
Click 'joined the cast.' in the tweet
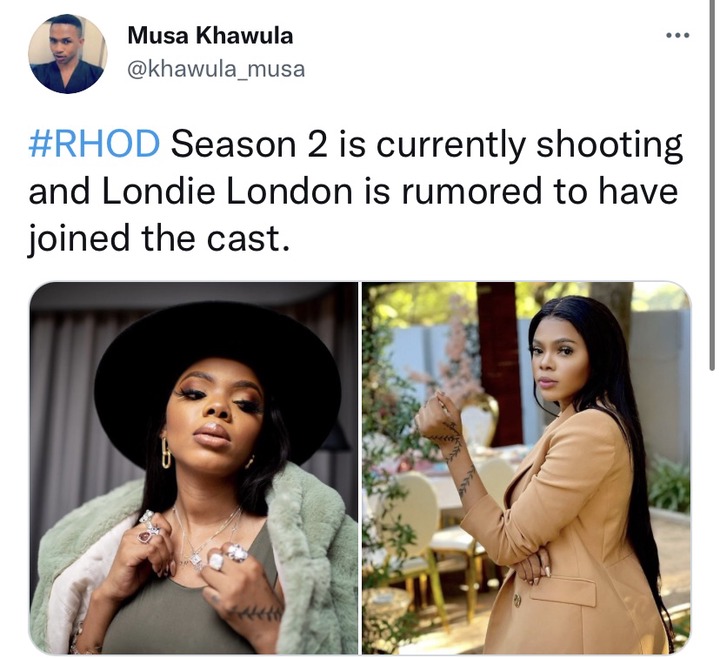coord(159,239)
